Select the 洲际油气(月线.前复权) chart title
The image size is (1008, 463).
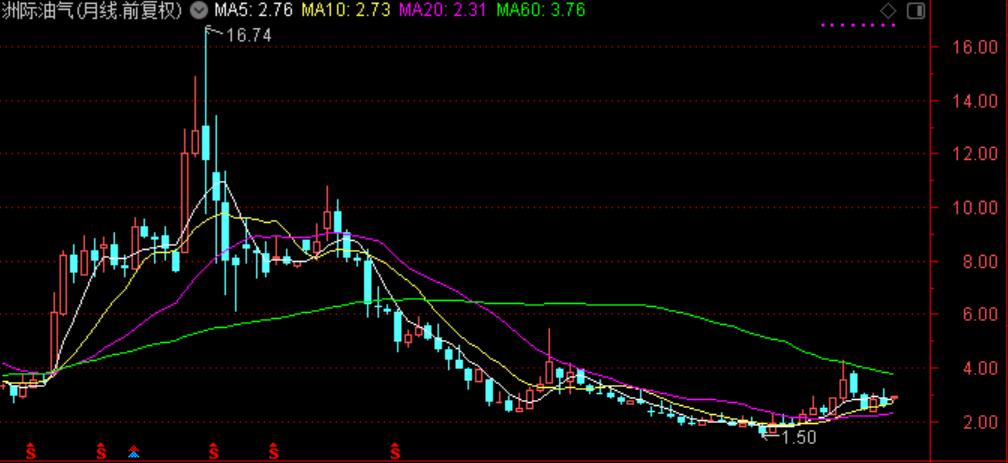[92, 10]
